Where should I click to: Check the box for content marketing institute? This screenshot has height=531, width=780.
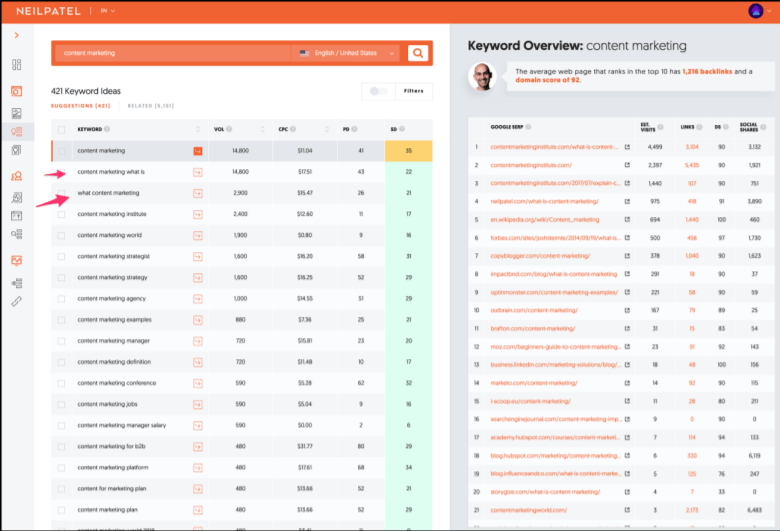click(61, 214)
